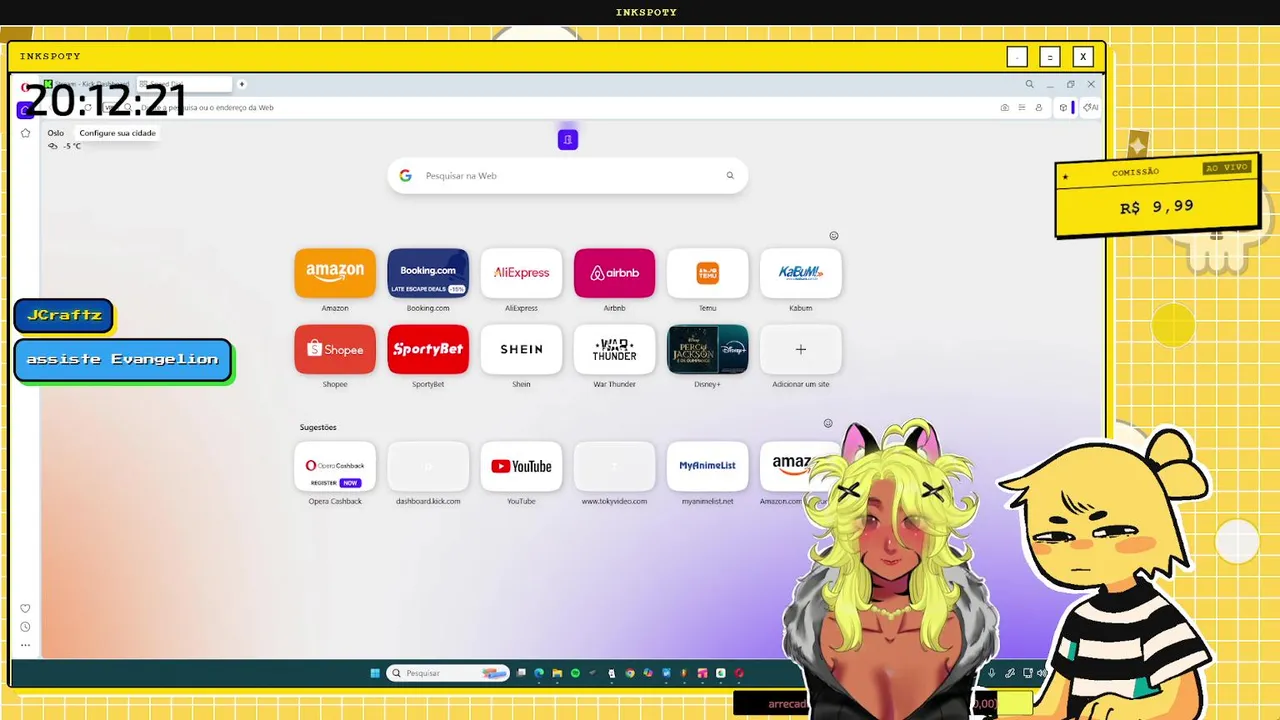Open File Explorer from taskbar

coord(557,673)
